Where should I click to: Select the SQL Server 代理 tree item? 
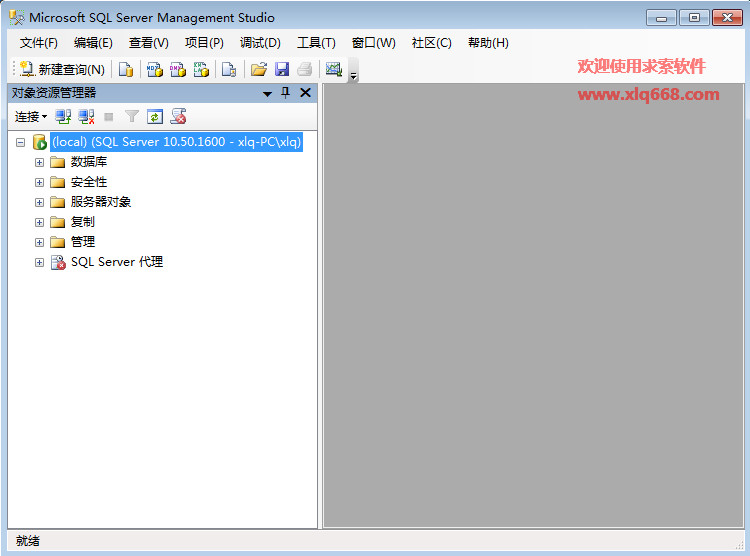tap(117, 262)
